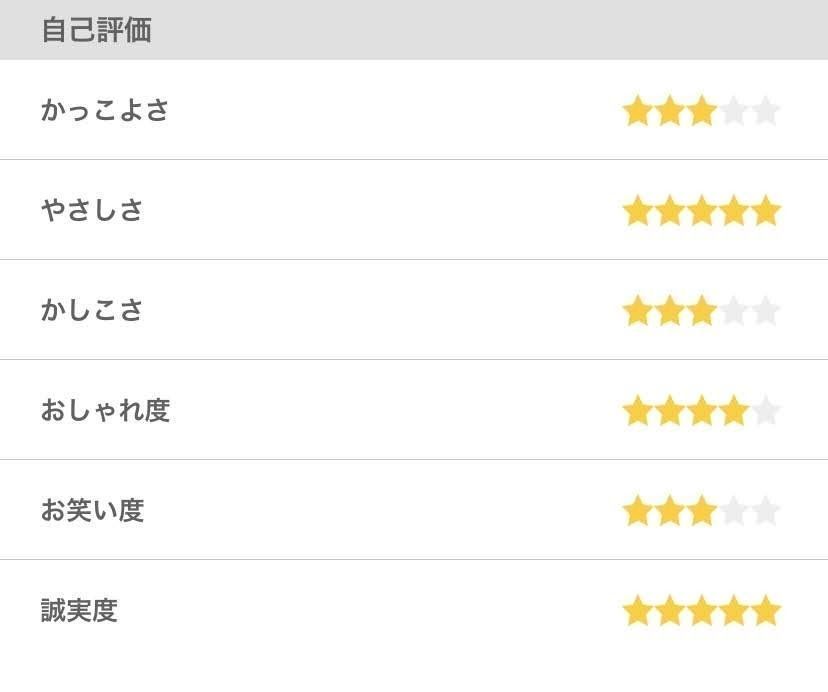Click the 自己評価 section header
This screenshot has height=692, width=828.
(x=96, y=30)
